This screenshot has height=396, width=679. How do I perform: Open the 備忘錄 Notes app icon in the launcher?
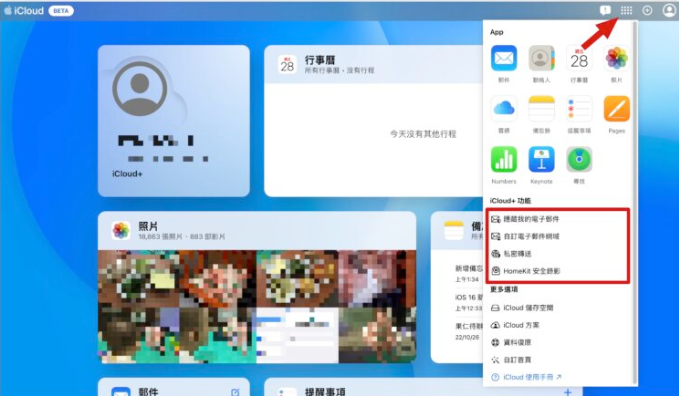tap(541, 109)
